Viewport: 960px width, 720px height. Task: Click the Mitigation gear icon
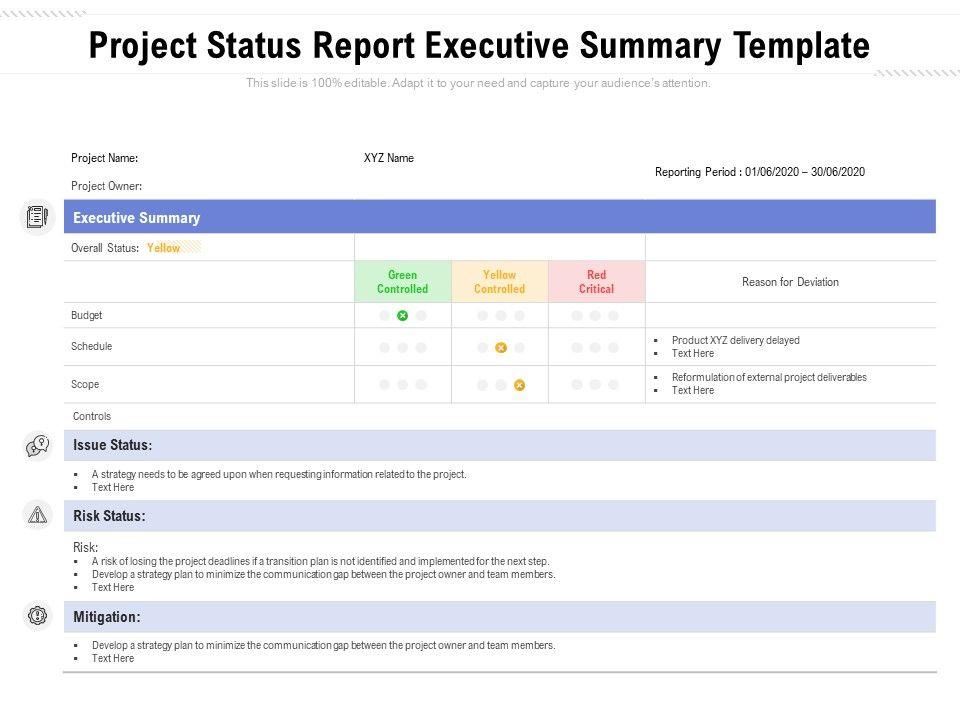click(37, 616)
